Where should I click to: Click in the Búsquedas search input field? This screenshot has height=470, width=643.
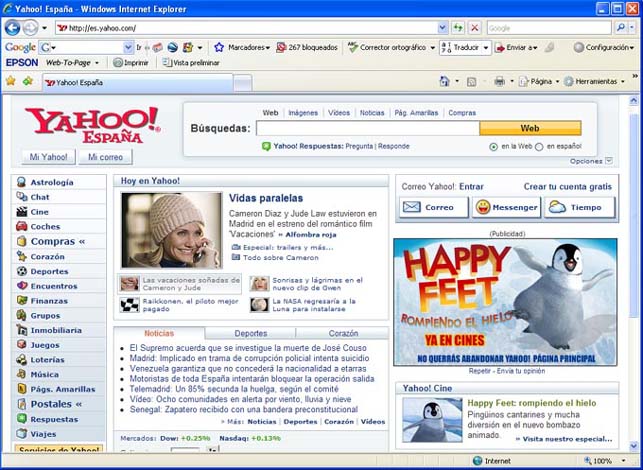coord(368,128)
